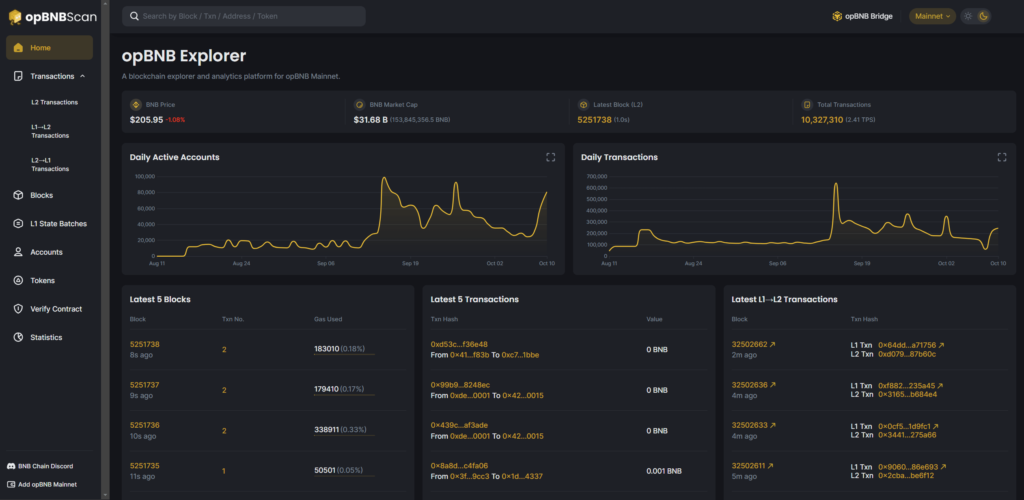Switch to dark theme moon icon

(984, 16)
